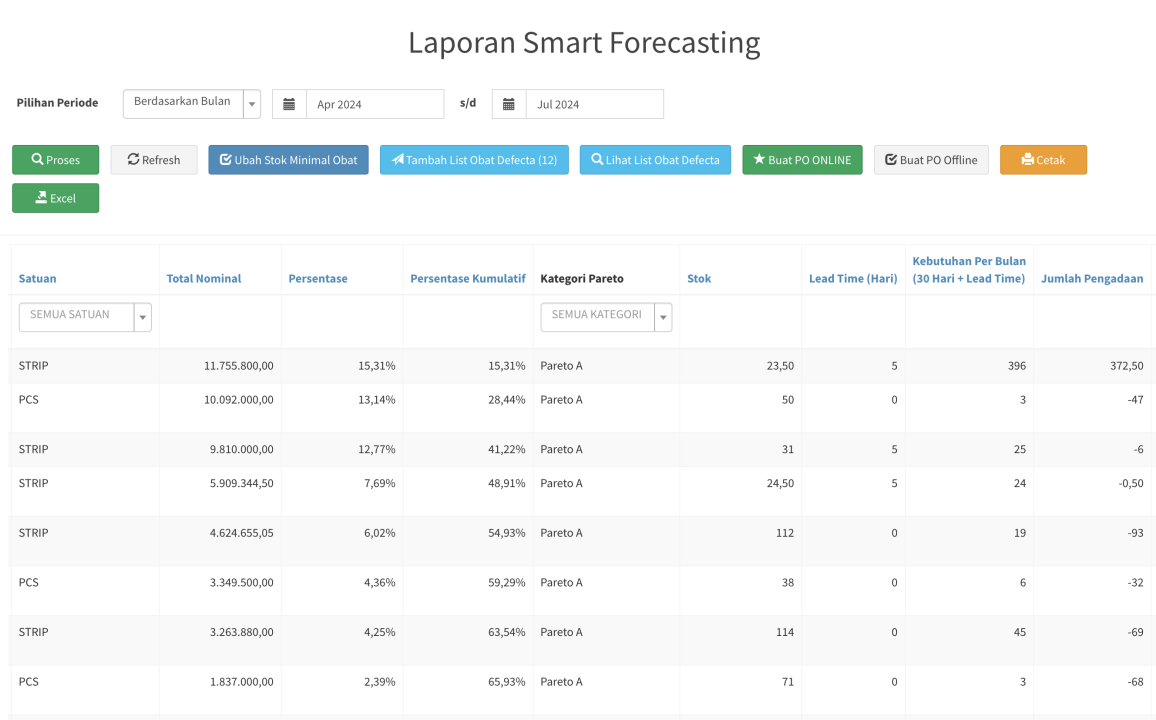Click the Apr 2024 start date field
Screen dimensions: 1156x720
click(x=375, y=104)
